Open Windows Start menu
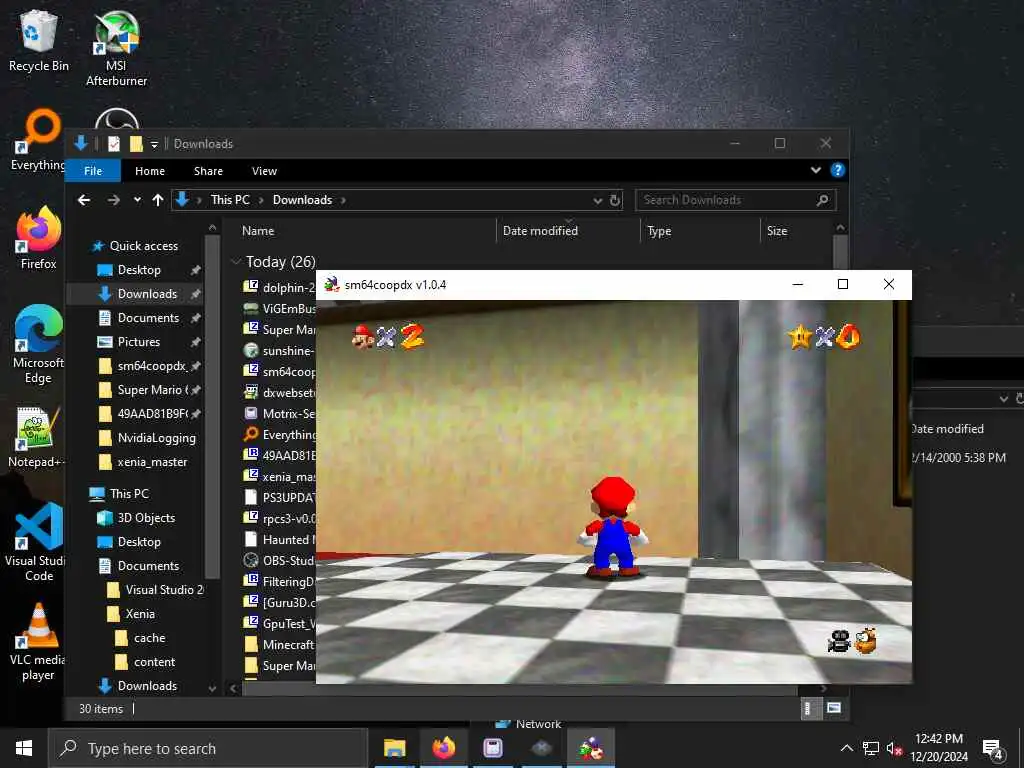The image size is (1024, 768). (24, 748)
